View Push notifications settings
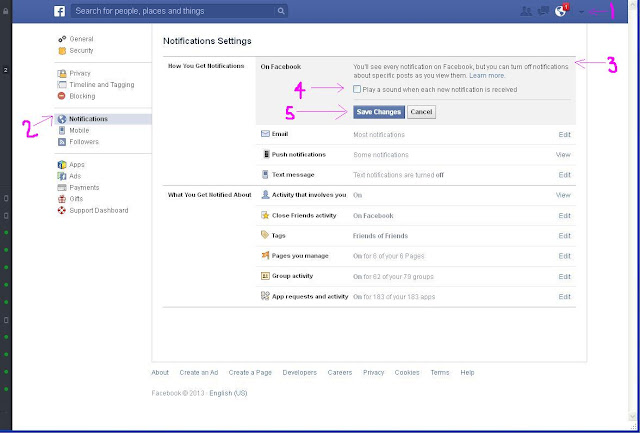Viewport: 640px width, 433px height. tap(563, 155)
